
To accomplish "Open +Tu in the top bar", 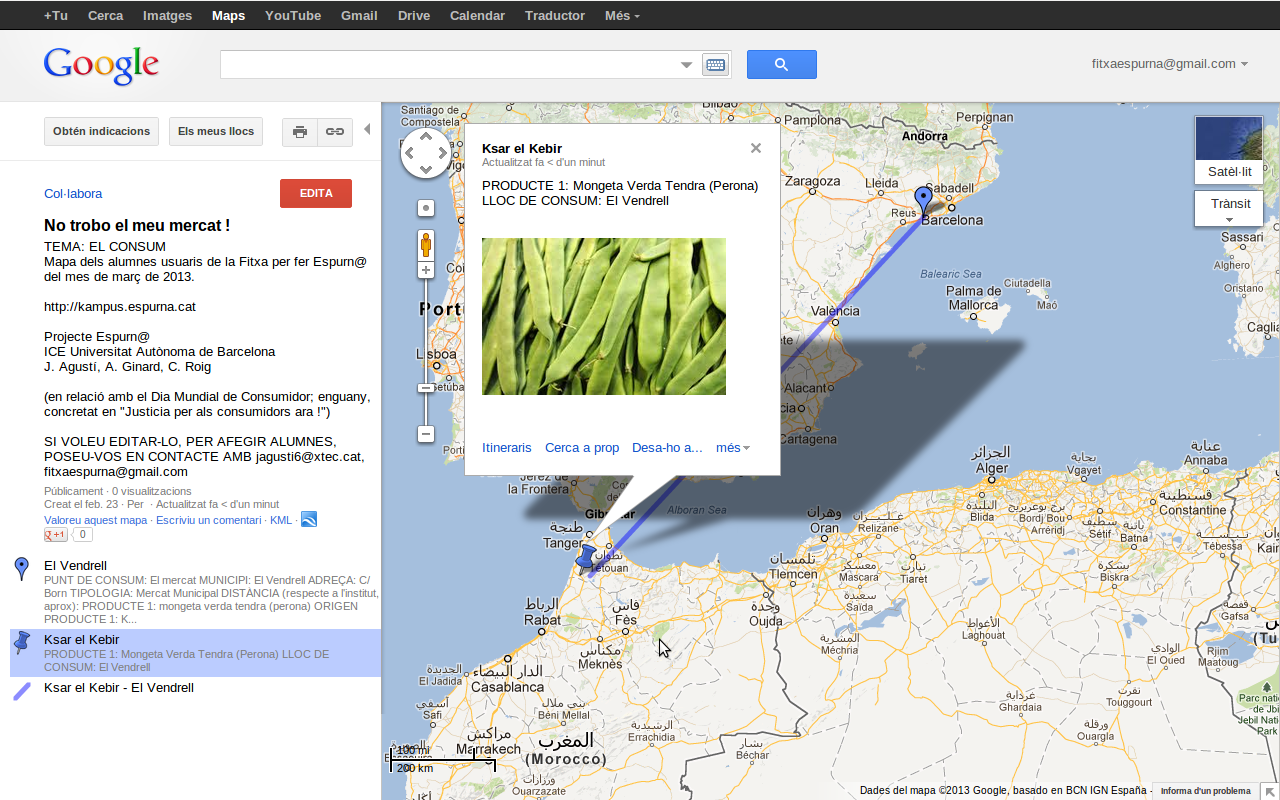I will (x=56, y=16).
